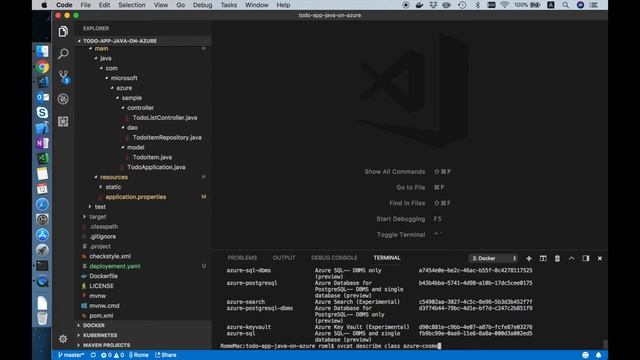Open pom.xml file
Screen dimensions: 640x360
click(101, 316)
